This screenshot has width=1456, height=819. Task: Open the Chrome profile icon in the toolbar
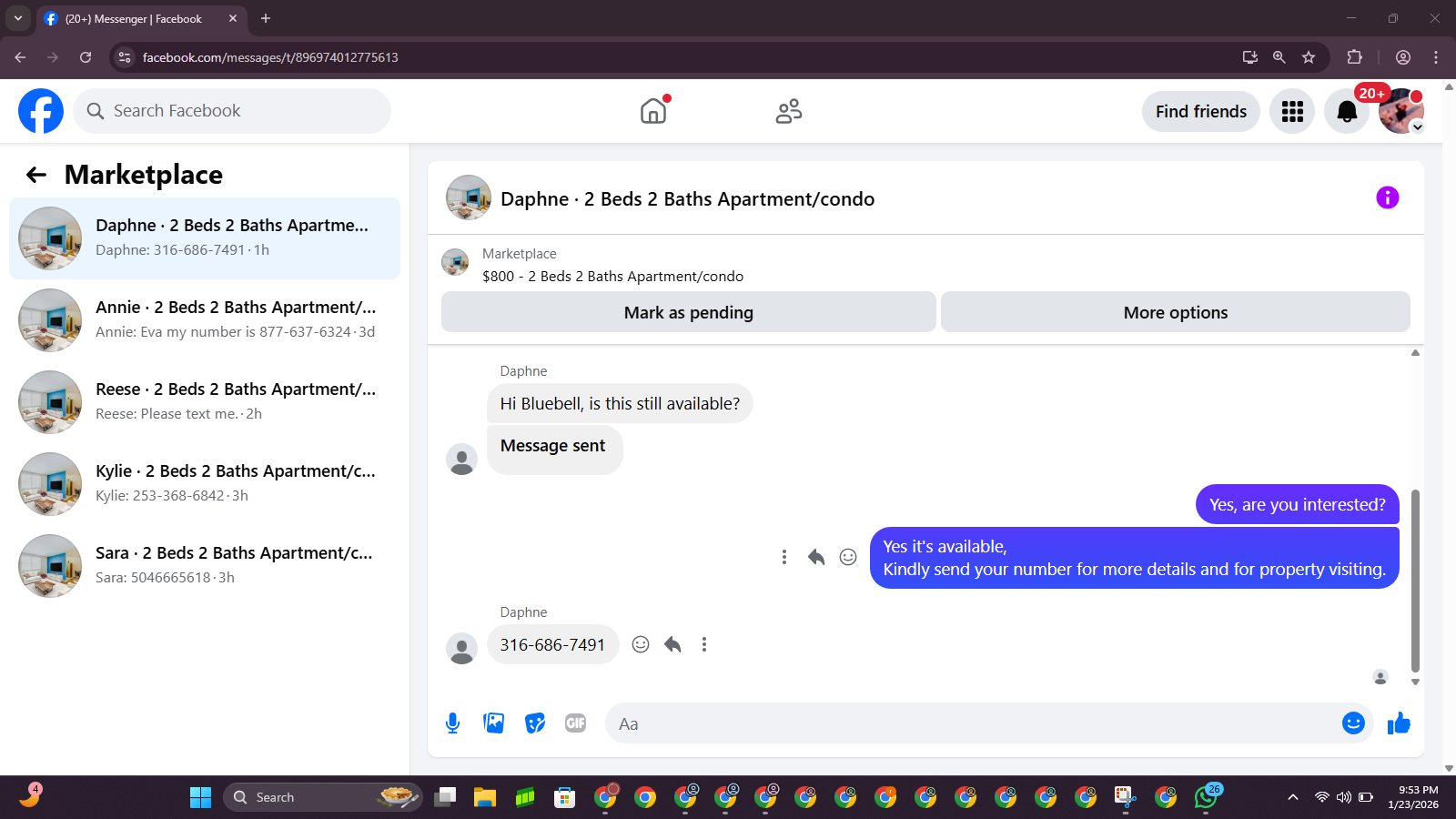click(x=1403, y=57)
